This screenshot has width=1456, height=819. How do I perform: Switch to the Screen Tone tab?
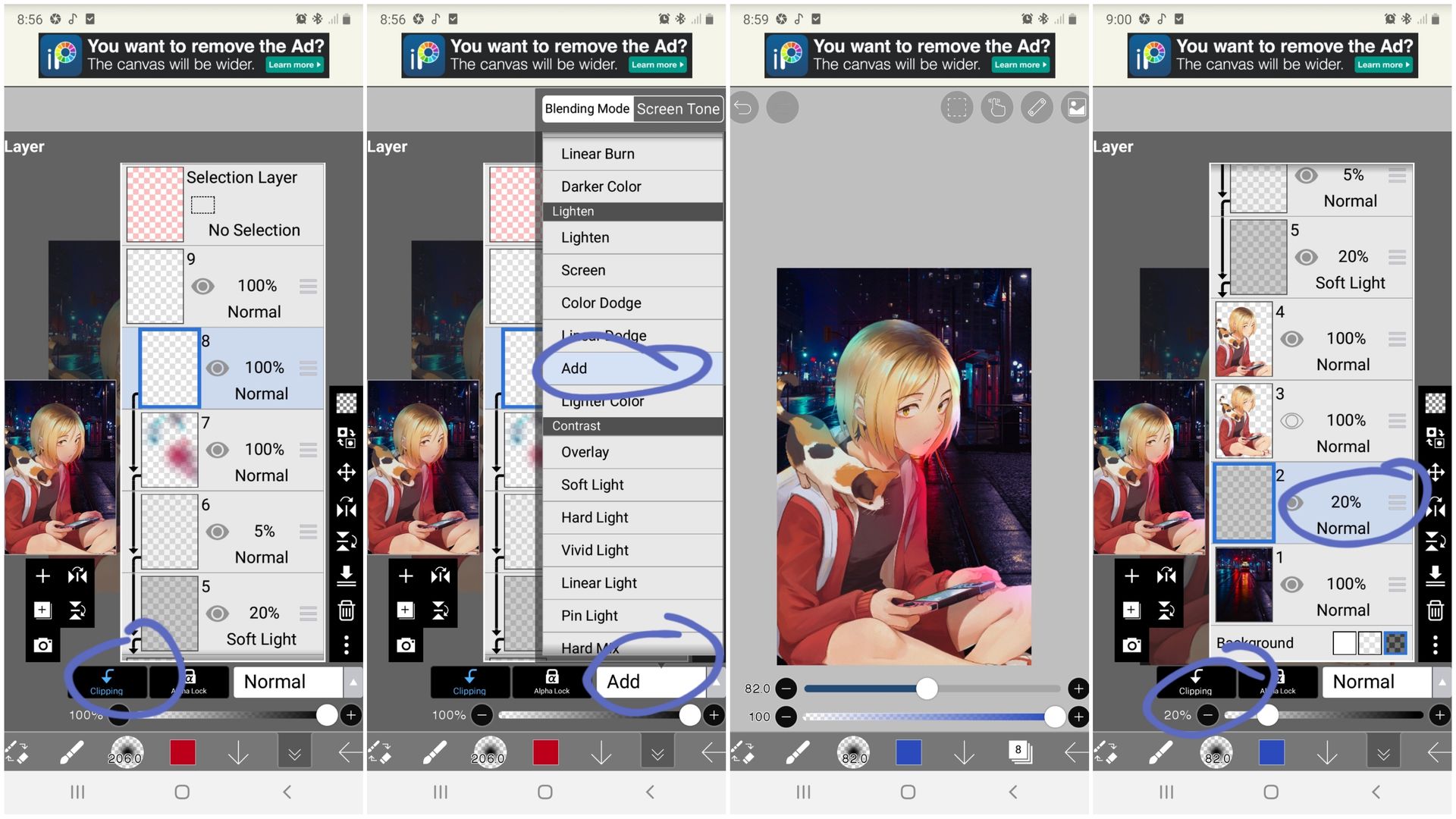point(678,108)
